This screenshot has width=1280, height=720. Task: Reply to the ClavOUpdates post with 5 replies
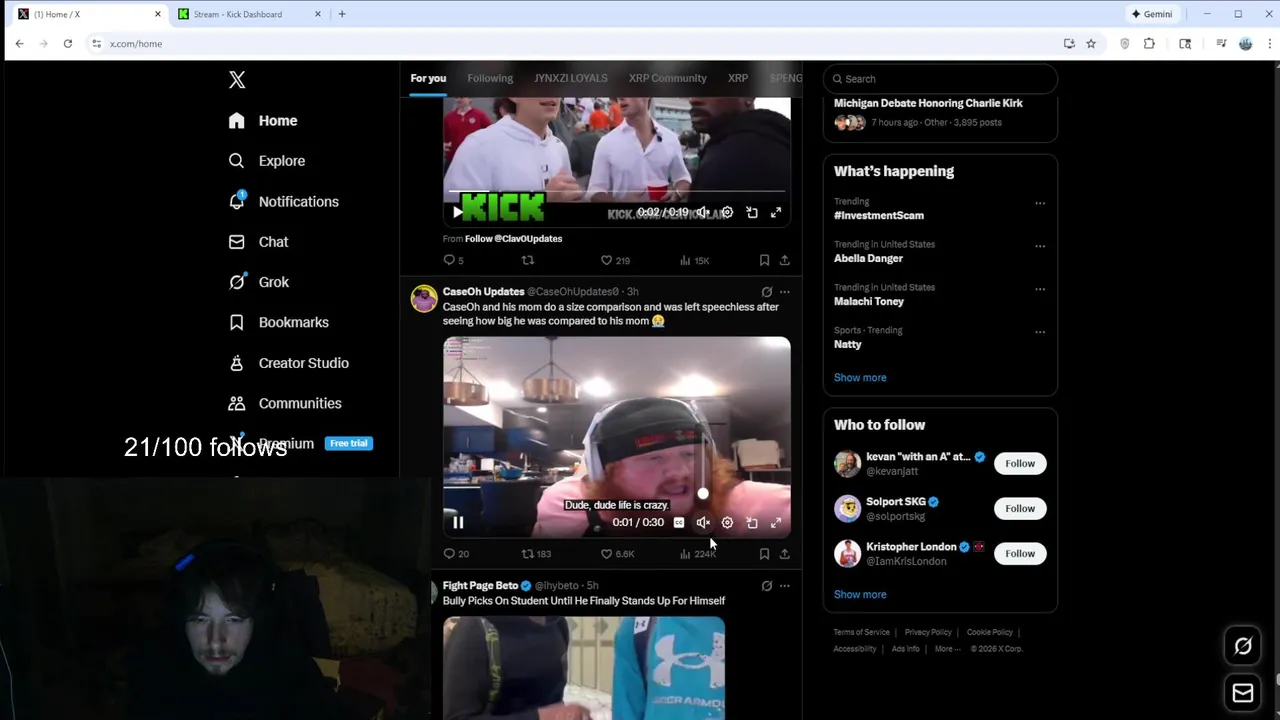coord(453,260)
